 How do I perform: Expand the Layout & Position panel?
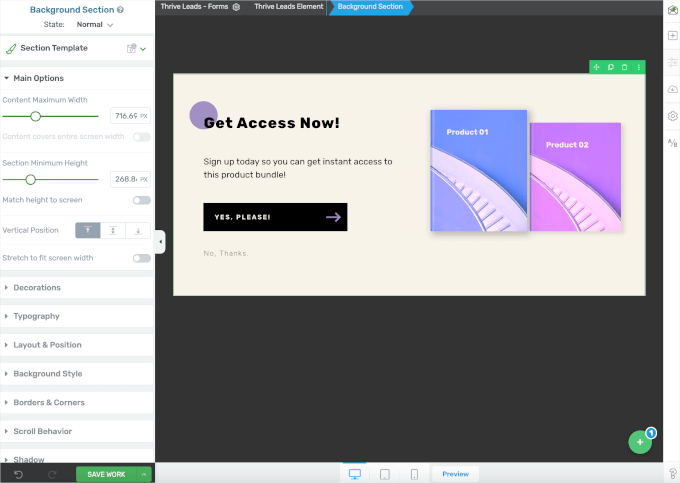[x=77, y=345]
